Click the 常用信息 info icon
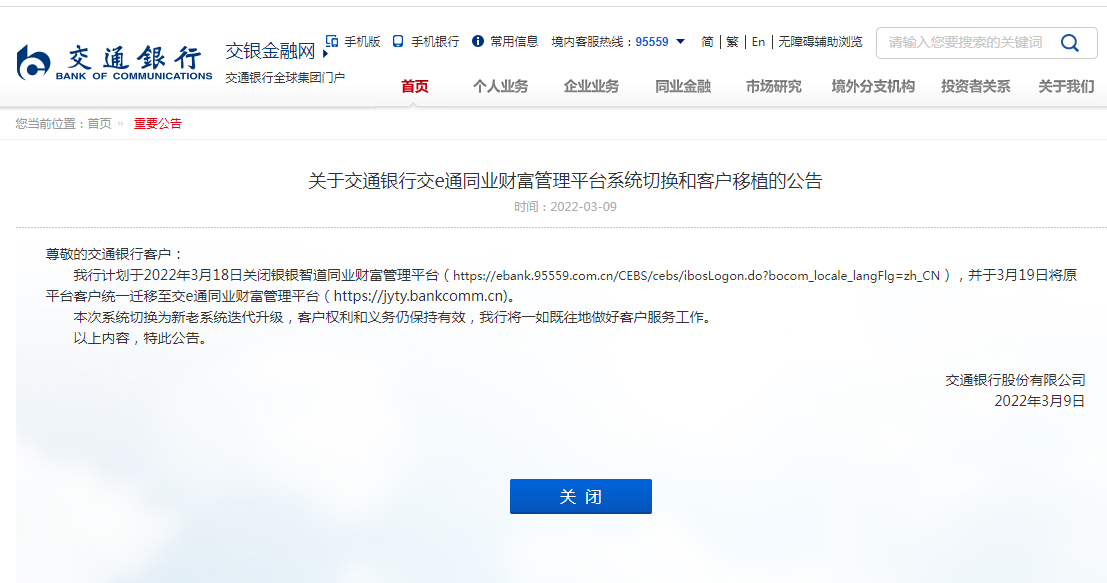The width and height of the screenshot is (1107, 583). point(478,42)
